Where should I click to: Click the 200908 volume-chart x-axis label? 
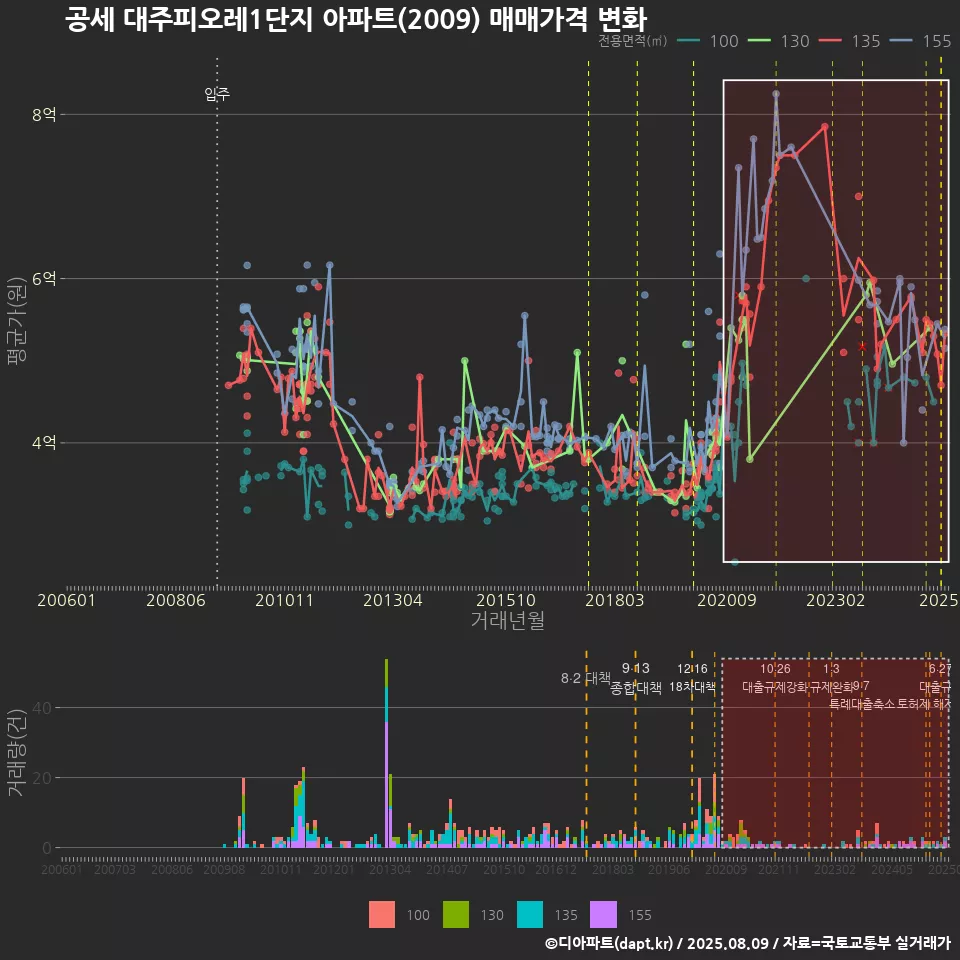click(x=224, y=869)
